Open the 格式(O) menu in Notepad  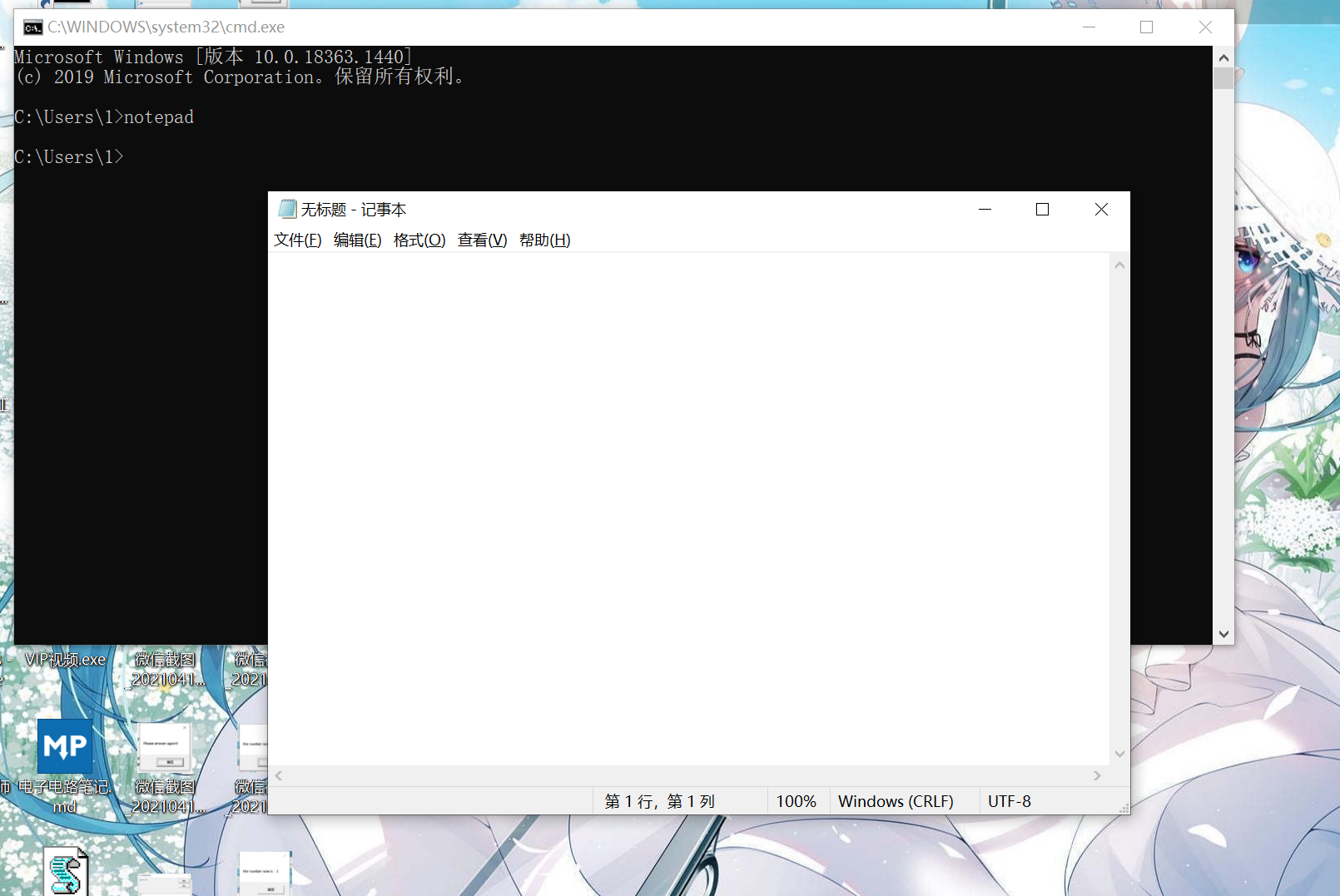pos(419,240)
